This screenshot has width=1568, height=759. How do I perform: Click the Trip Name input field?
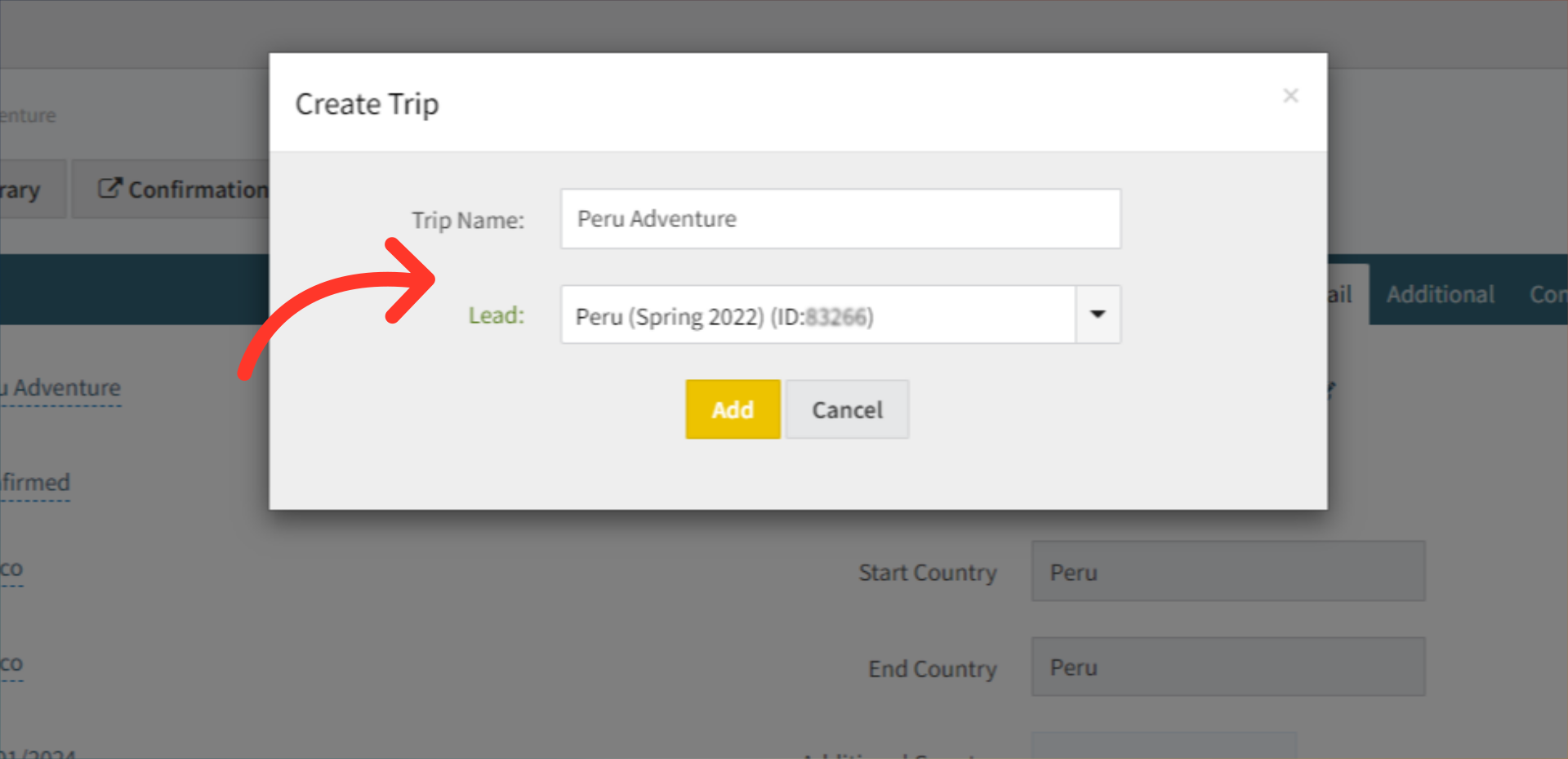click(x=840, y=219)
